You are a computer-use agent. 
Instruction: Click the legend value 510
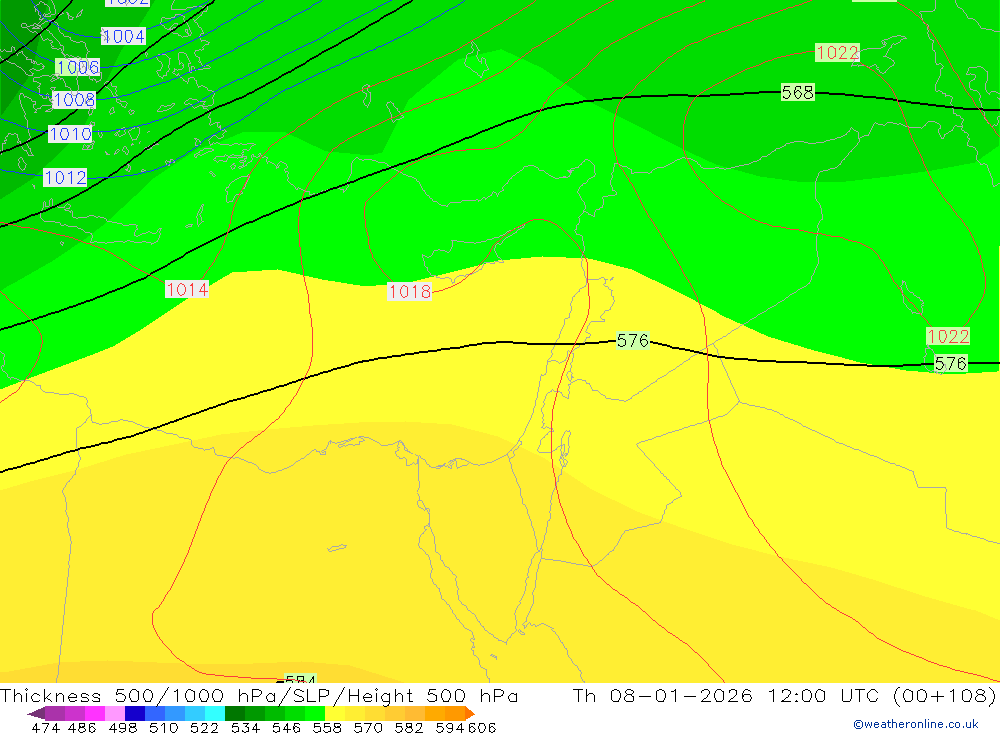pos(163,727)
